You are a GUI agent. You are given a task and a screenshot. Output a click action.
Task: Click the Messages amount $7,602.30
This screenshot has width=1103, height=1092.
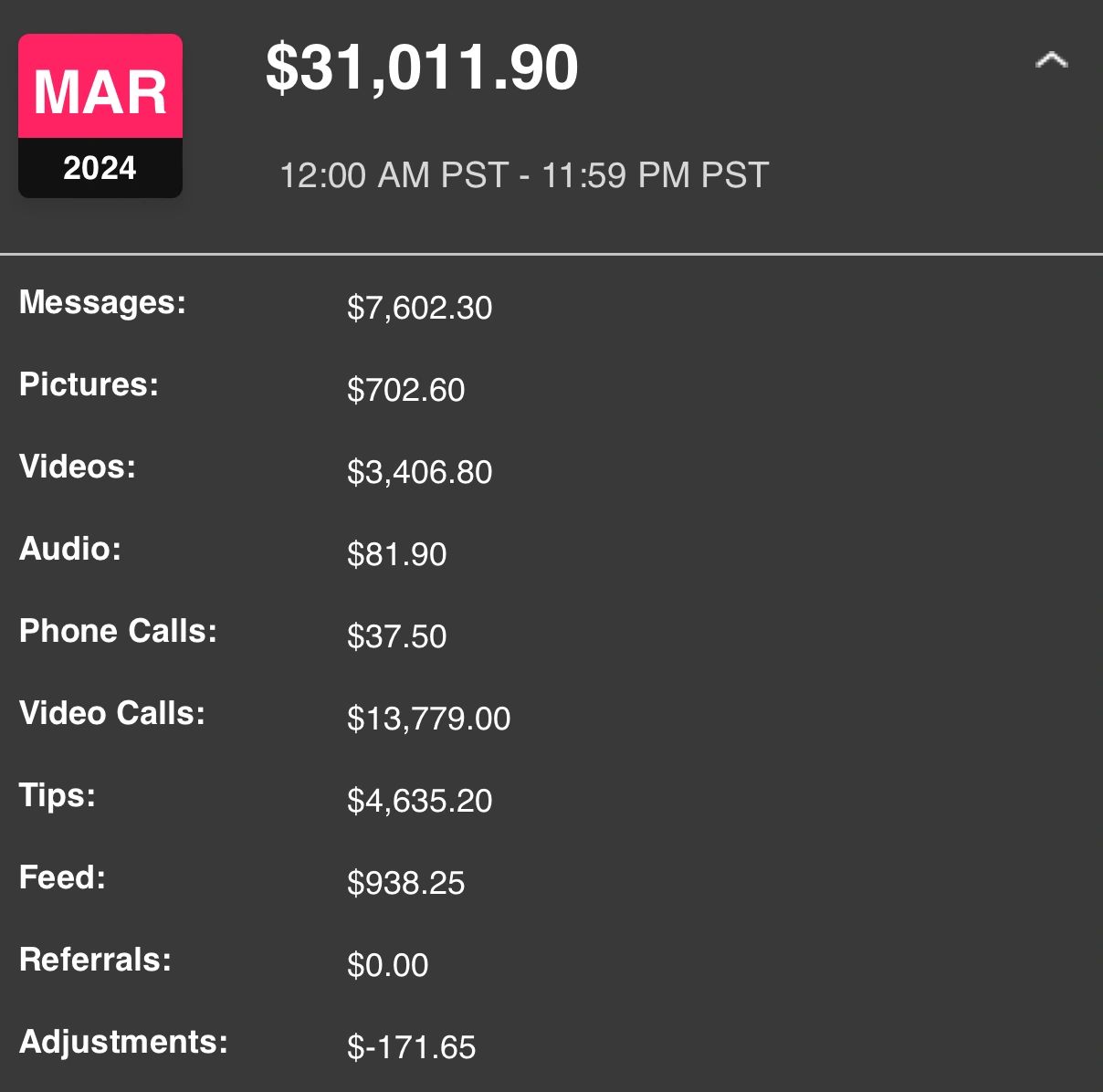click(x=419, y=308)
